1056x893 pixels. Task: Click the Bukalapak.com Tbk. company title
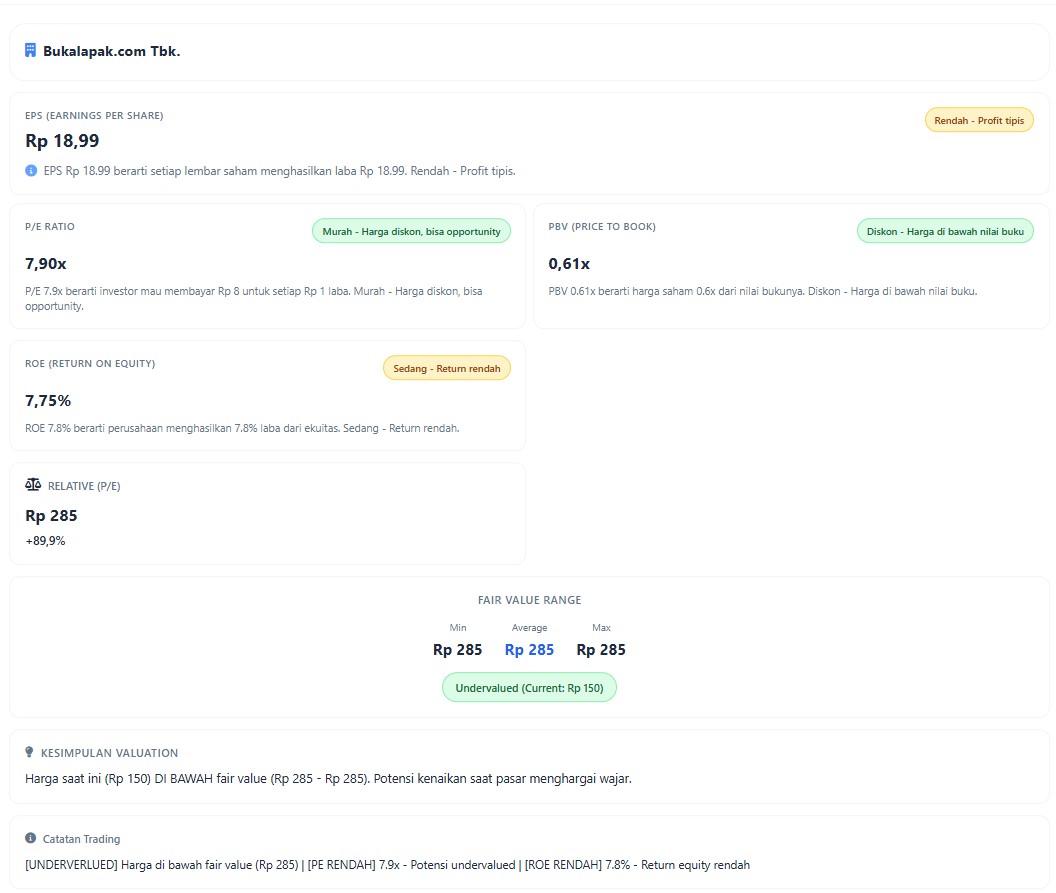(x=111, y=51)
